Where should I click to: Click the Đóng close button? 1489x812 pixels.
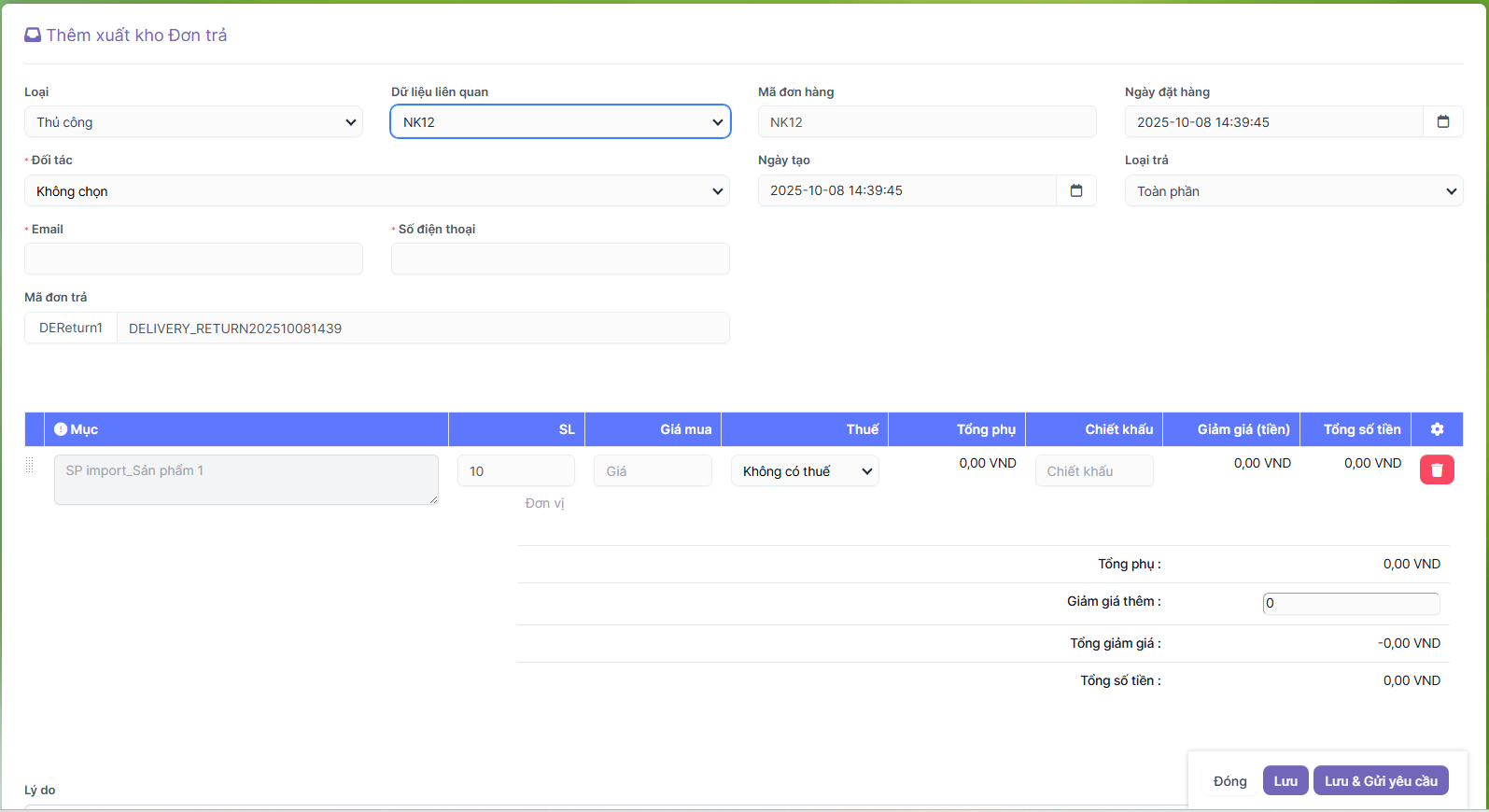[x=1229, y=781]
